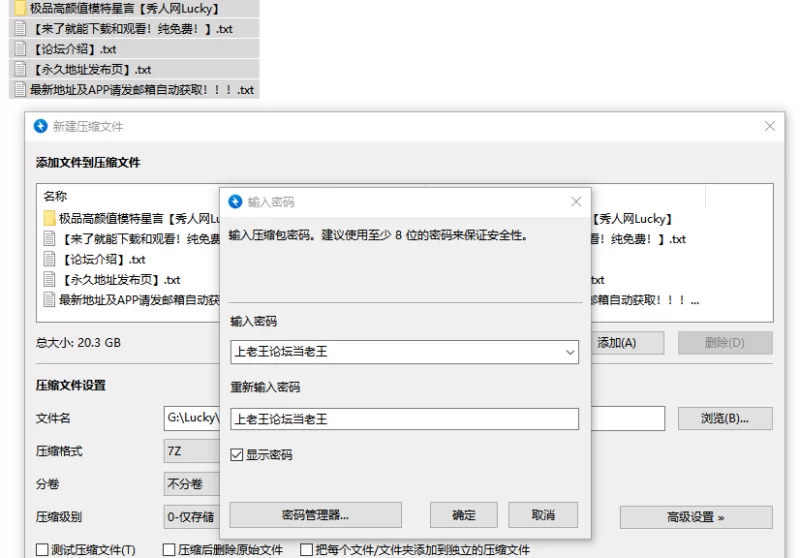Select top 极品高颜值模特星言【秀人网Lucky】 folder name

click(124, 8)
